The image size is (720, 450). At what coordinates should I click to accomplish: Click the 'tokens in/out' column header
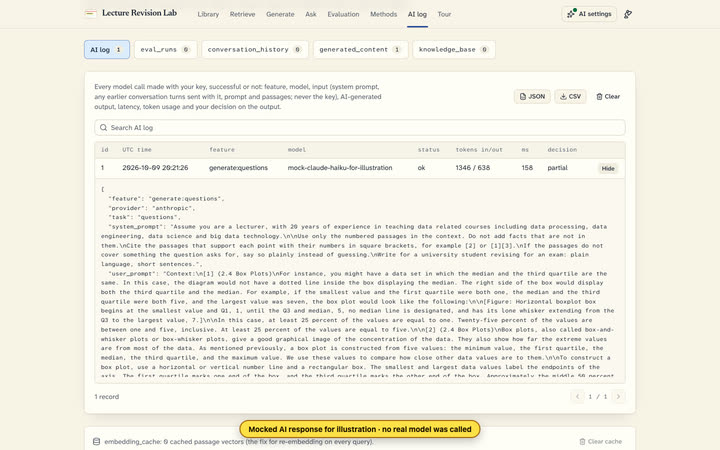coord(479,150)
